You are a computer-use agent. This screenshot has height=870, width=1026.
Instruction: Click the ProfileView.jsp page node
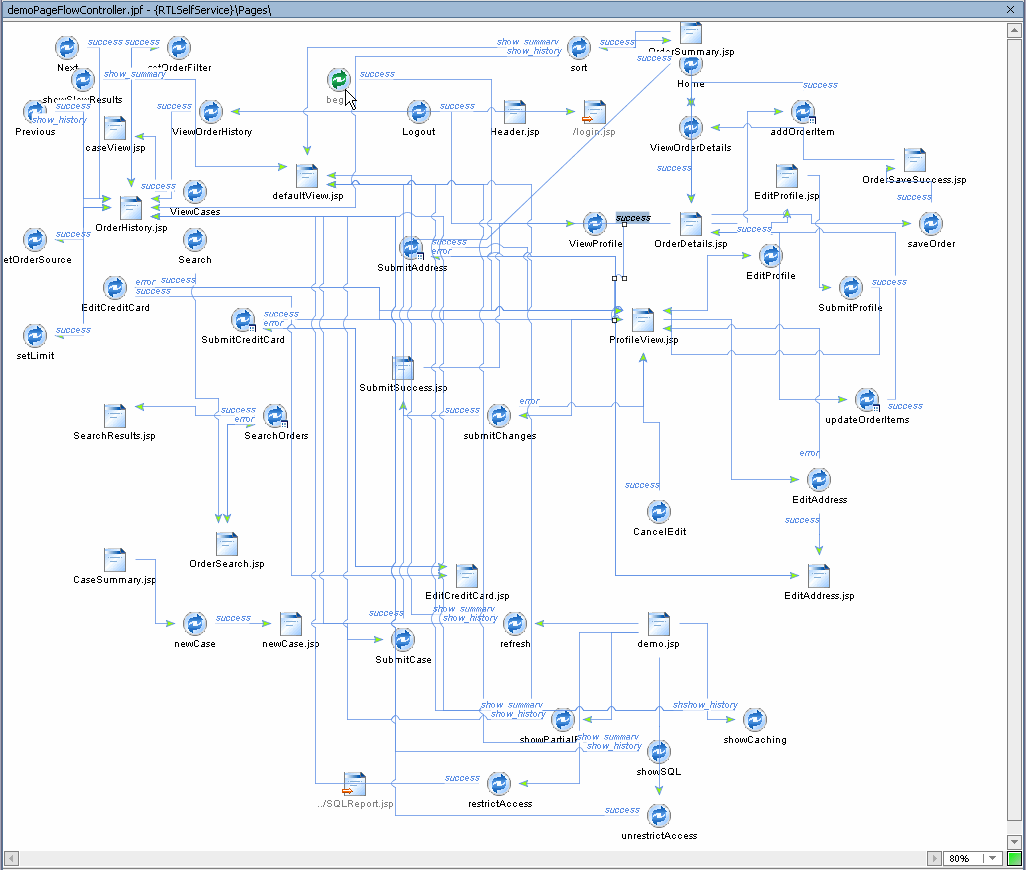643,320
